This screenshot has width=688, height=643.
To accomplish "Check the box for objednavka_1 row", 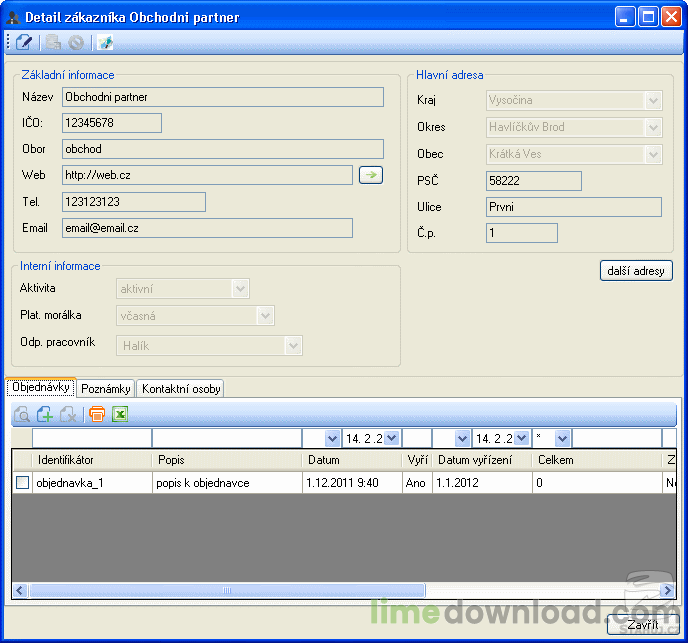I will click(x=22, y=483).
